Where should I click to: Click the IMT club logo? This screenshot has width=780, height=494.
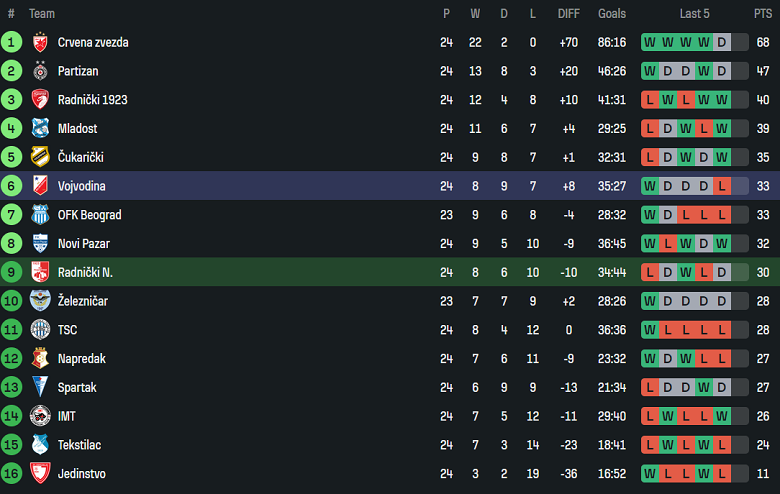pyautogui.click(x=40, y=416)
